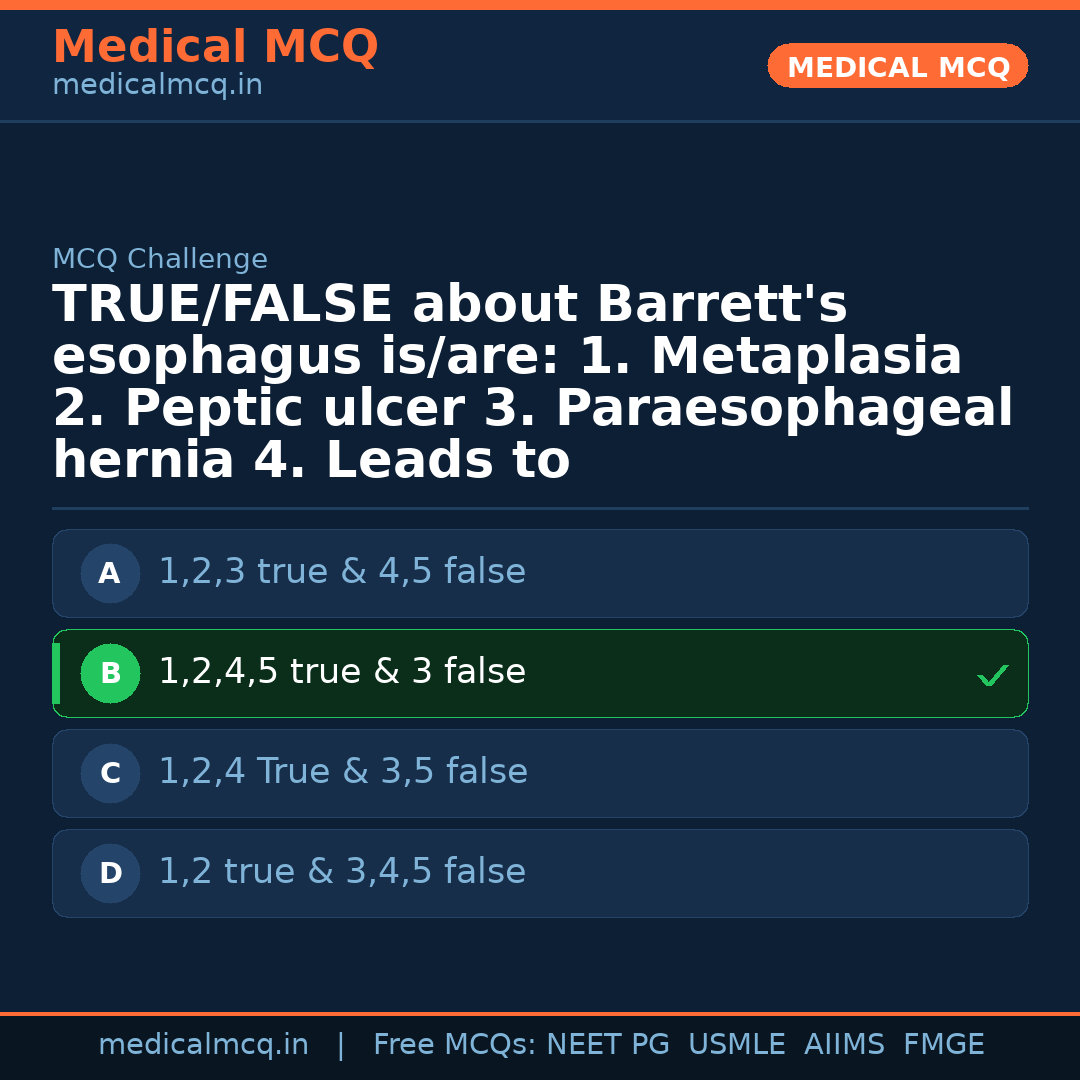Click USMLE in the footer
Image resolution: width=1080 pixels, height=1080 pixels.
737,1045
